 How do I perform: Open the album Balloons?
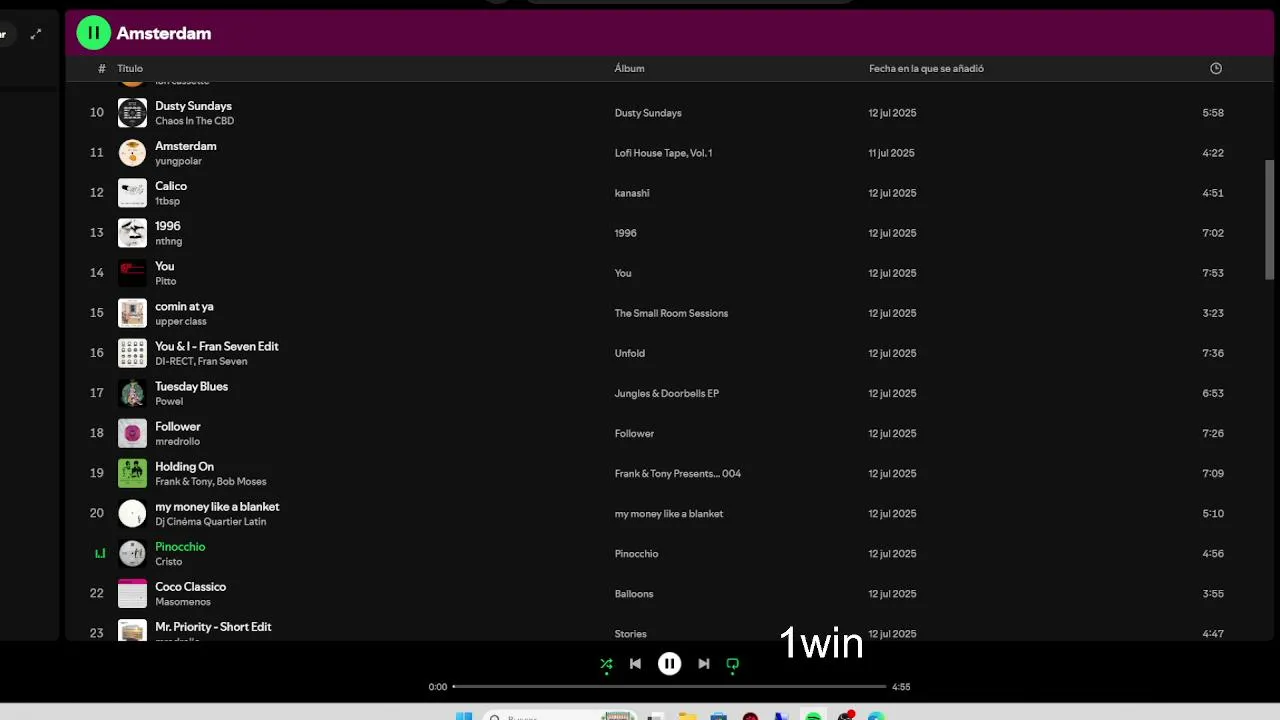click(633, 593)
